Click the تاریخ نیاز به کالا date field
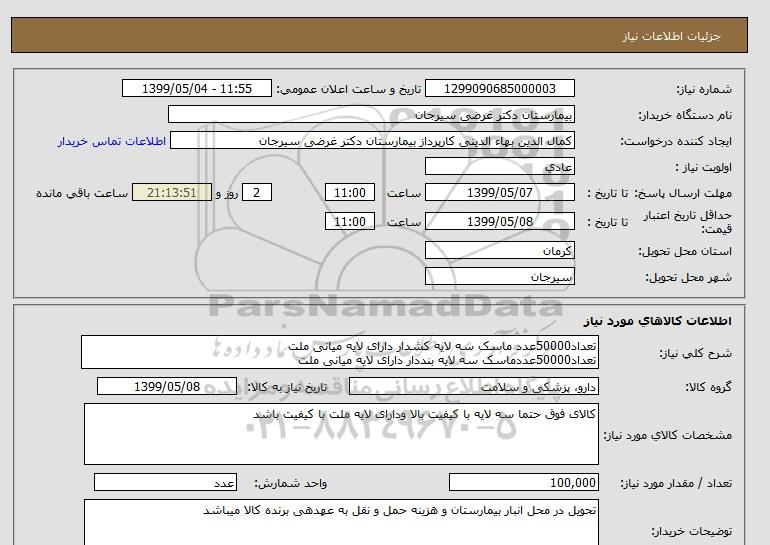 click(x=167, y=386)
